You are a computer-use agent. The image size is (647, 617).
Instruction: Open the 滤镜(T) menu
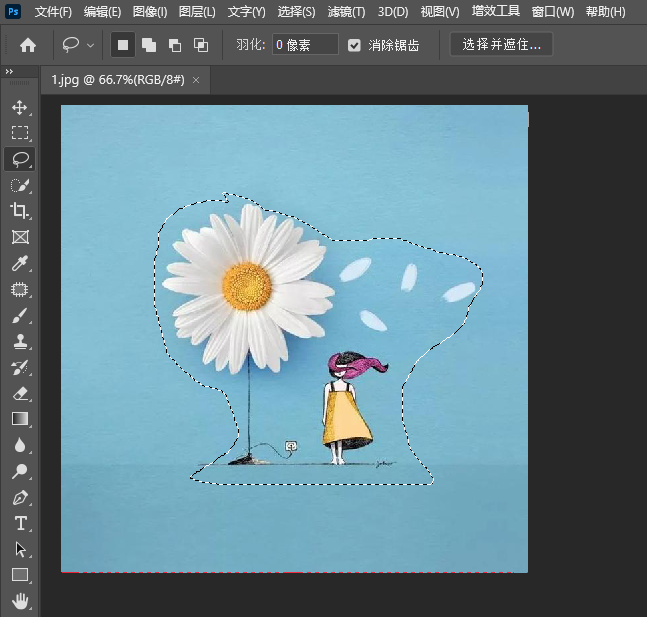(x=346, y=12)
